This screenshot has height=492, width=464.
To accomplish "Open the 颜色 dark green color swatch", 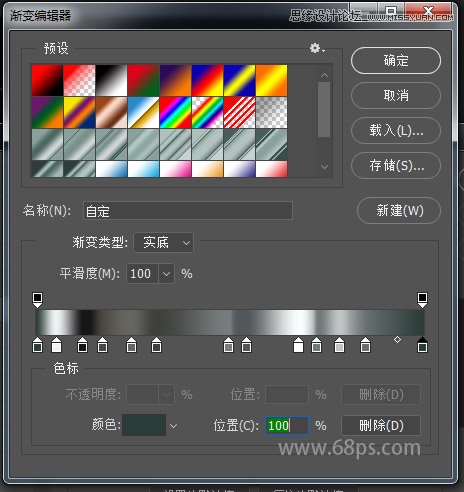I will coord(144,425).
